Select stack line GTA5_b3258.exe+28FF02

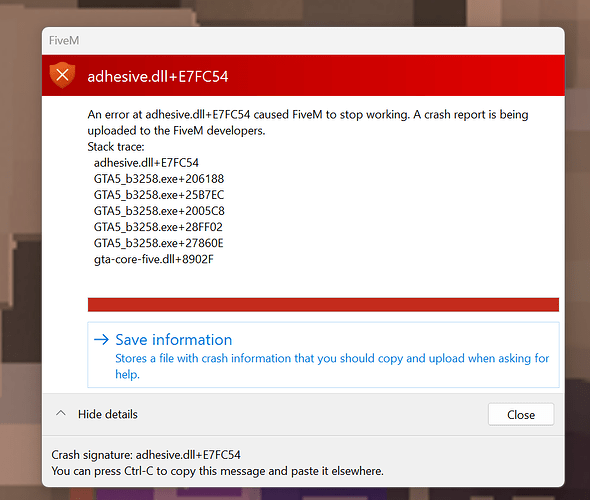click(x=158, y=227)
